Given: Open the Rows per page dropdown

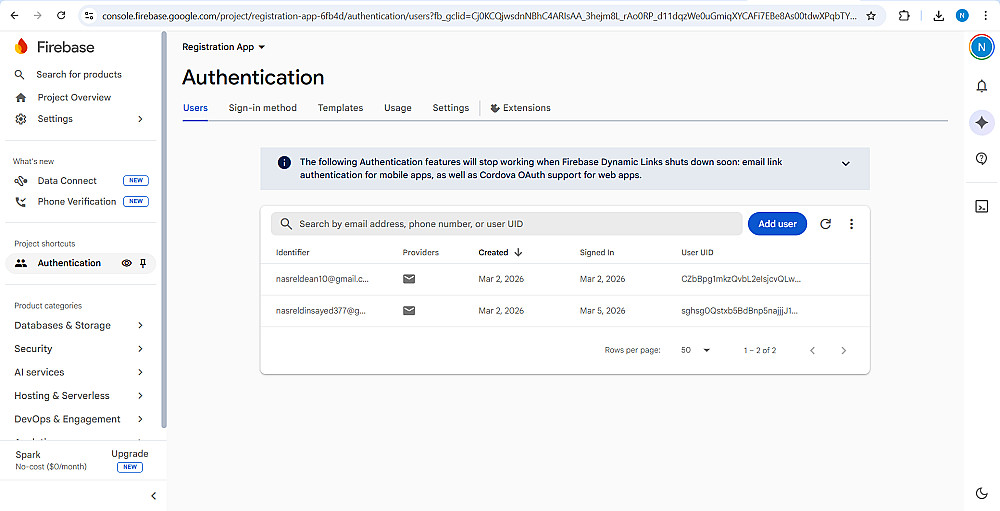Looking at the screenshot, I should tap(695, 350).
